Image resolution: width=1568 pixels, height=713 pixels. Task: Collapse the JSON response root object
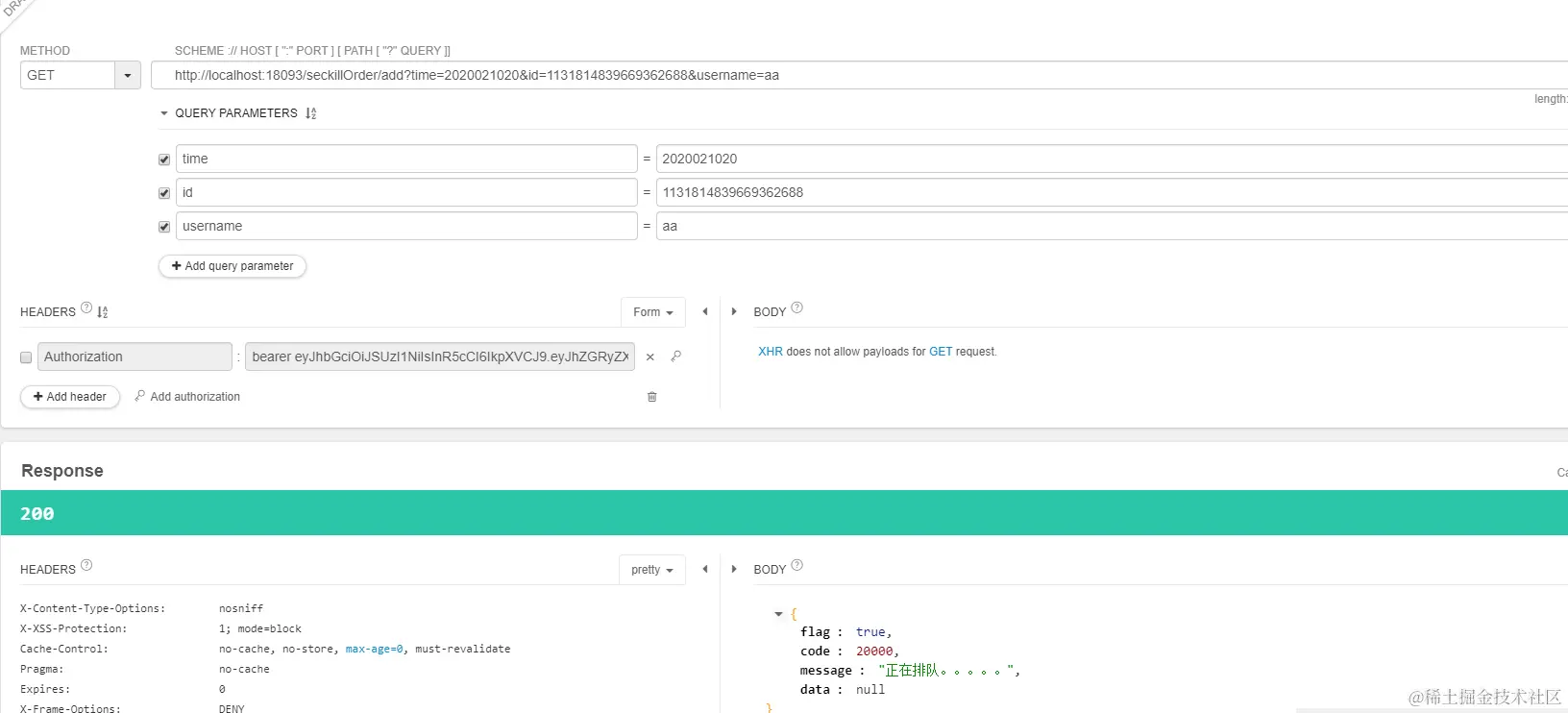point(779,614)
